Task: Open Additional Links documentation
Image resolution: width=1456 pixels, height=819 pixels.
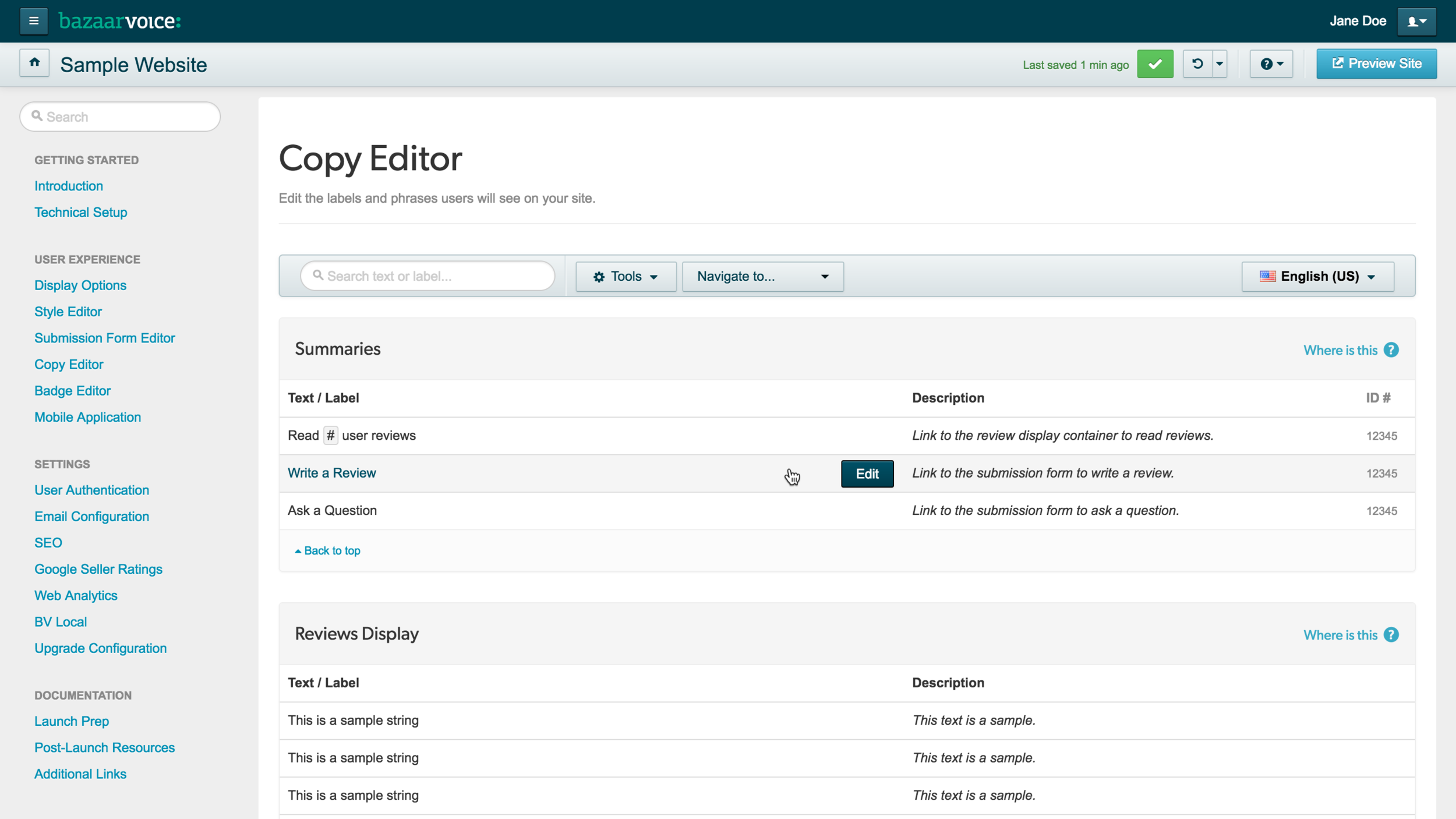Action: 80,774
